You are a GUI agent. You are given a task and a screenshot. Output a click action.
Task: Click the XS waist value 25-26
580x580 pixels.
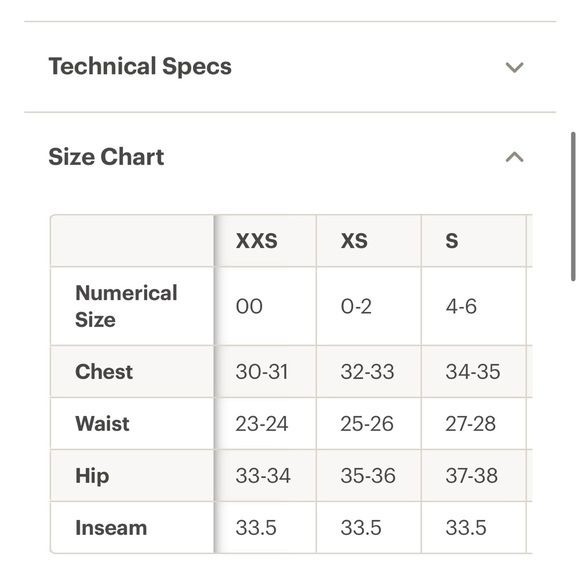(367, 424)
